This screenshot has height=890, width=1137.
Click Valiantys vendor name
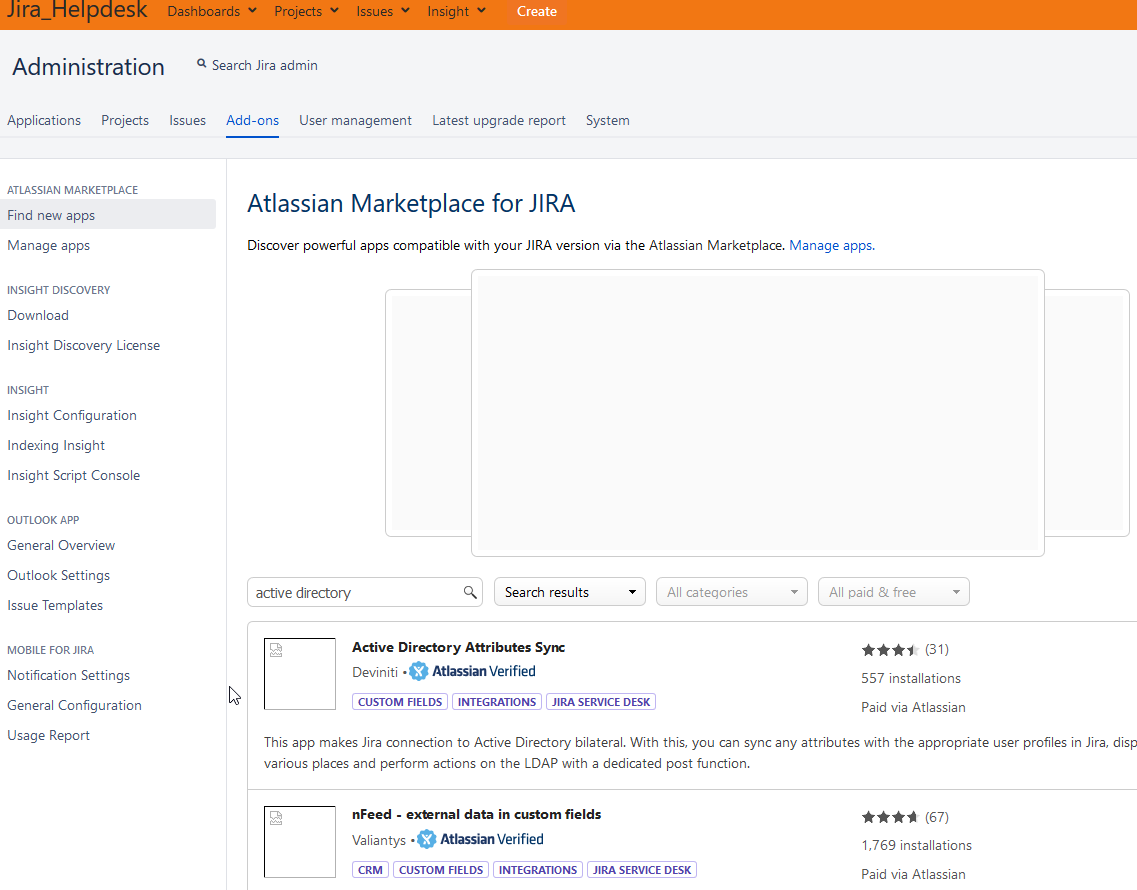pyautogui.click(x=379, y=840)
